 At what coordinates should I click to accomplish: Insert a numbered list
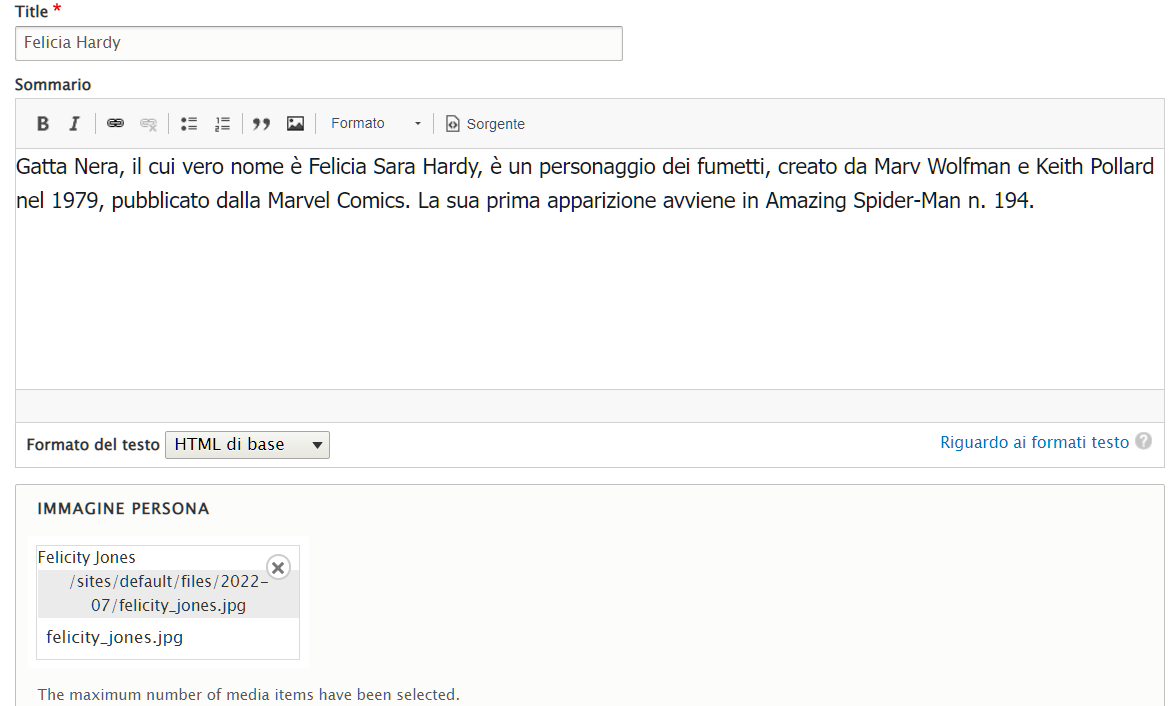pos(222,124)
